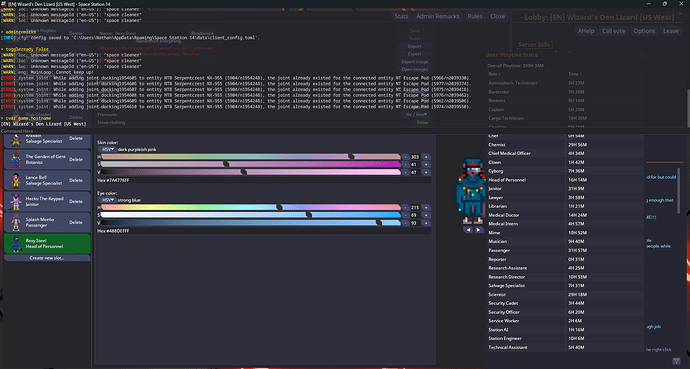Screen dimensions: 690x369
Task: Decrease skin value minus button
Action: pyautogui.click(x=405, y=172)
